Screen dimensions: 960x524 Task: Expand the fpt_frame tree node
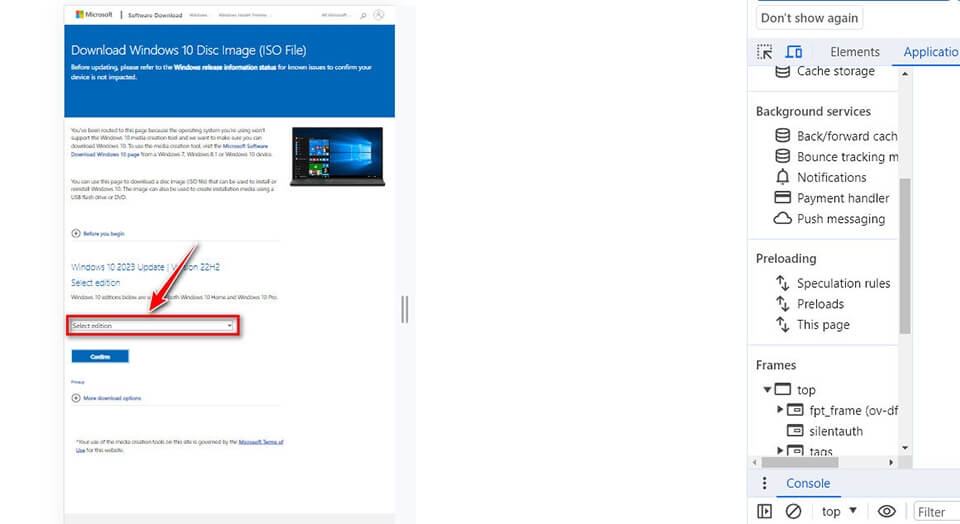pos(780,410)
